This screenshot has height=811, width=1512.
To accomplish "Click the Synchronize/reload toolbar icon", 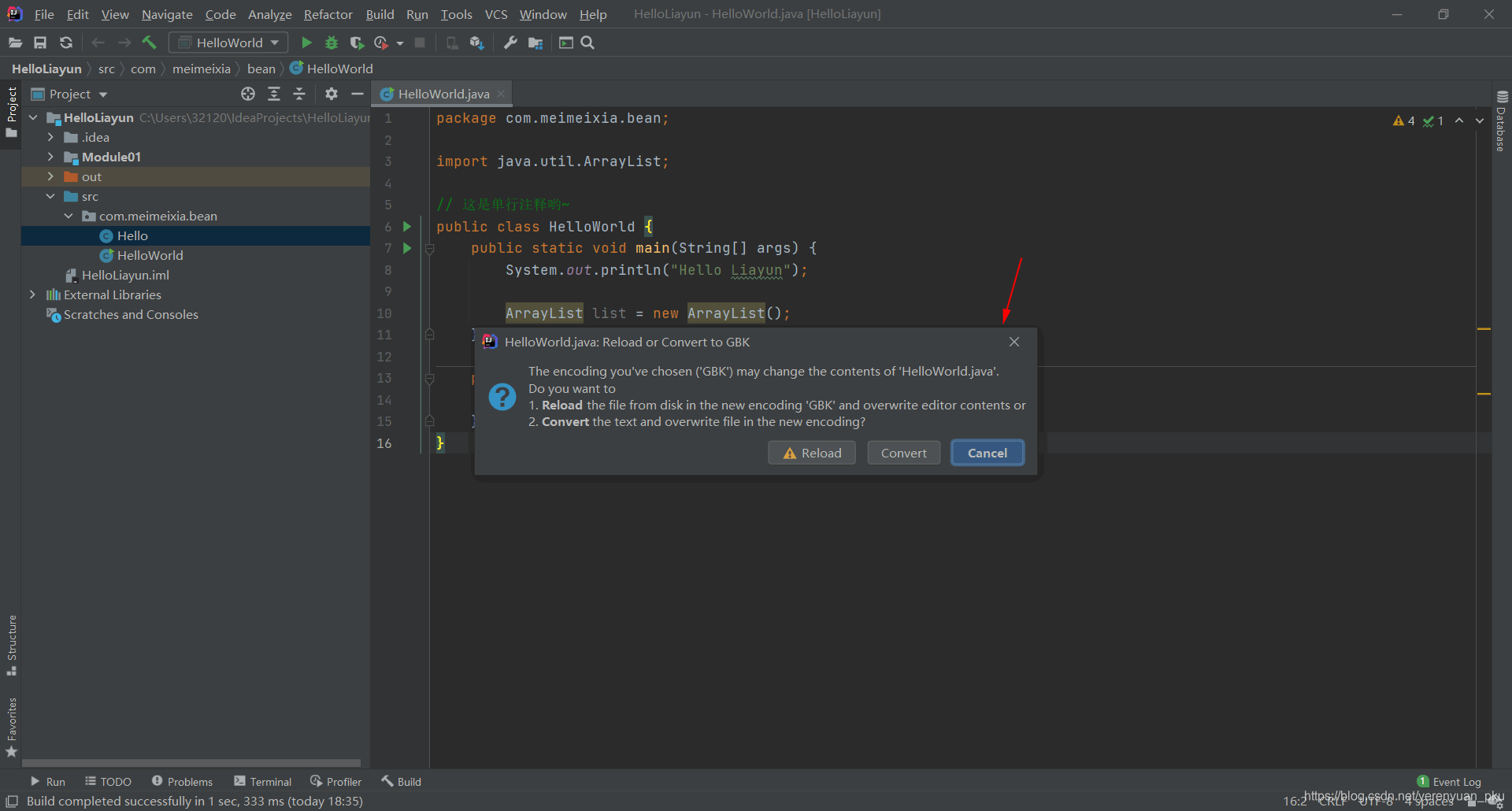I will click(66, 43).
